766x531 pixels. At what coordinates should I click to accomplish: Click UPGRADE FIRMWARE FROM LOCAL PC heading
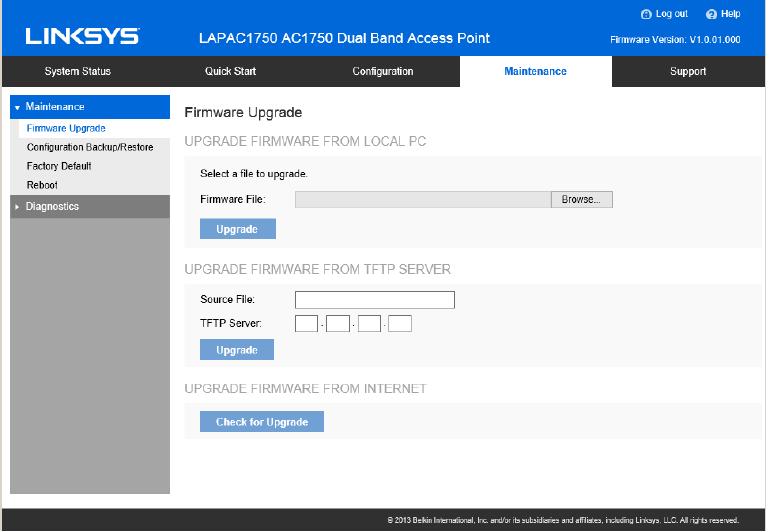[305, 142]
